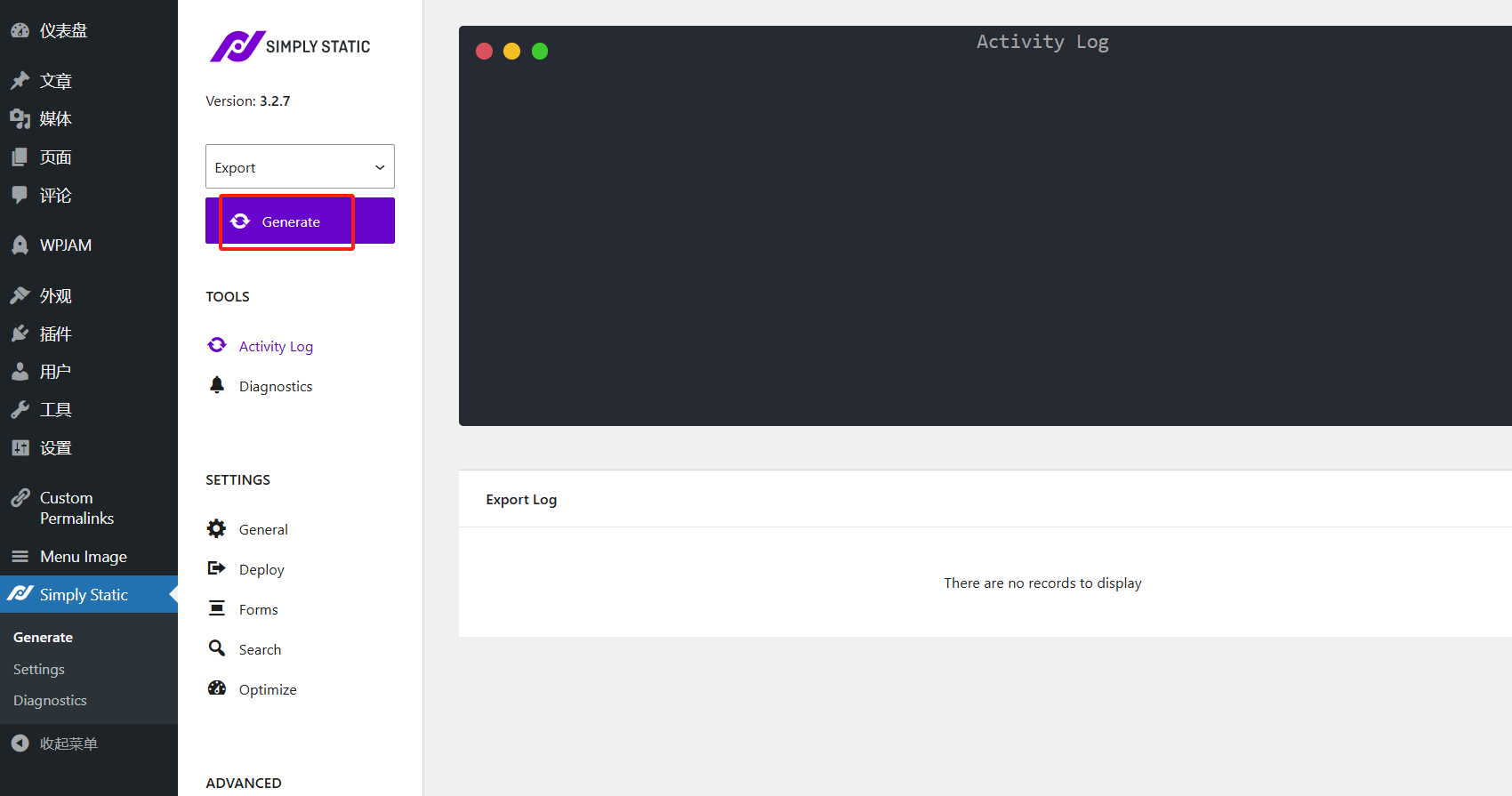Click the yellow dot in Activity Log window
1512x796 pixels.
pyautogui.click(x=511, y=51)
